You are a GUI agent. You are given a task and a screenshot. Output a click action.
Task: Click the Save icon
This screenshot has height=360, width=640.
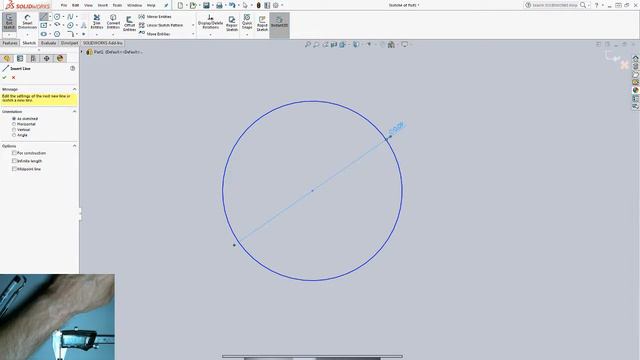click(x=206, y=5)
